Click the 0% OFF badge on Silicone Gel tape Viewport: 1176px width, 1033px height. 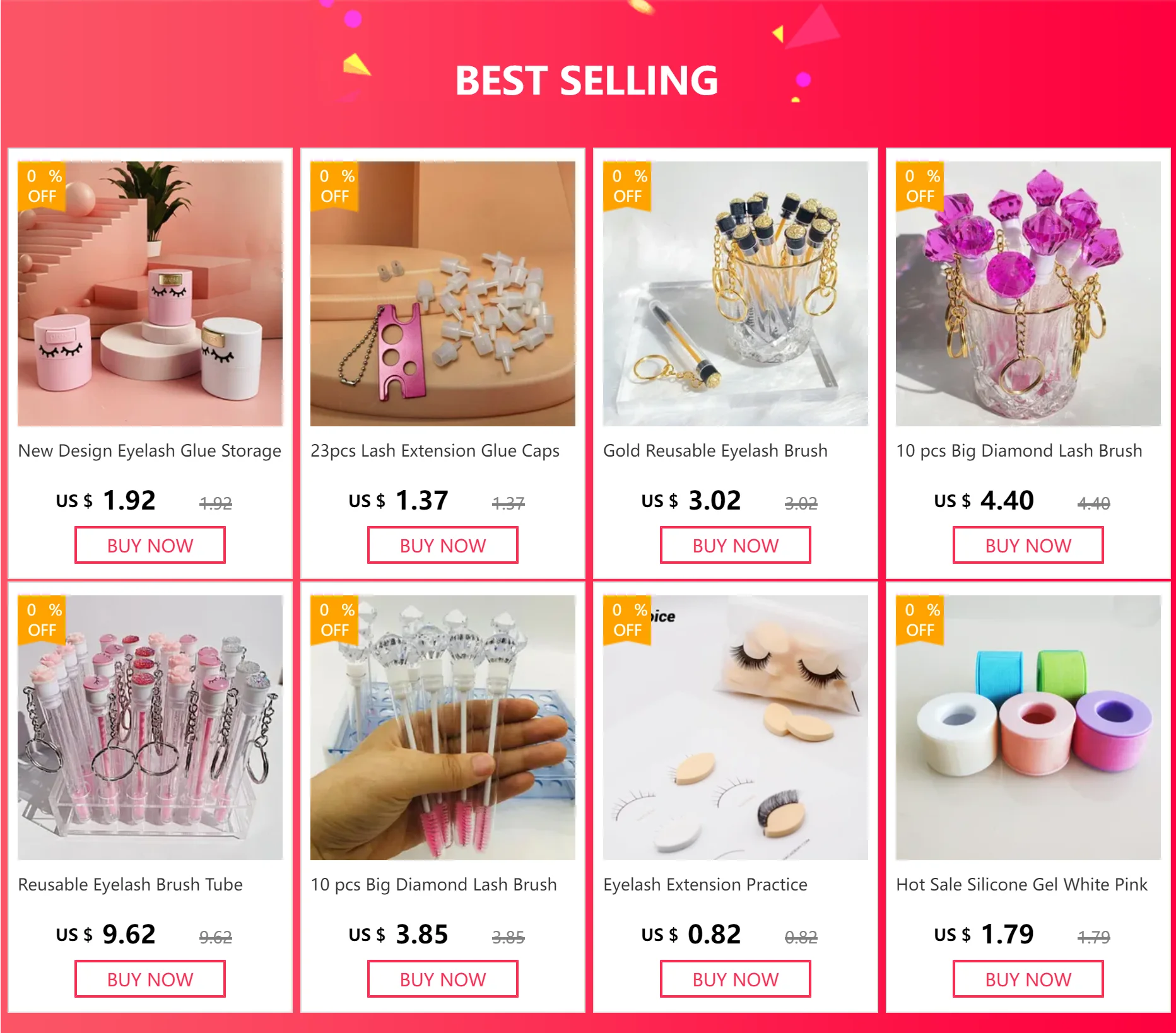(x=920, y=620)
